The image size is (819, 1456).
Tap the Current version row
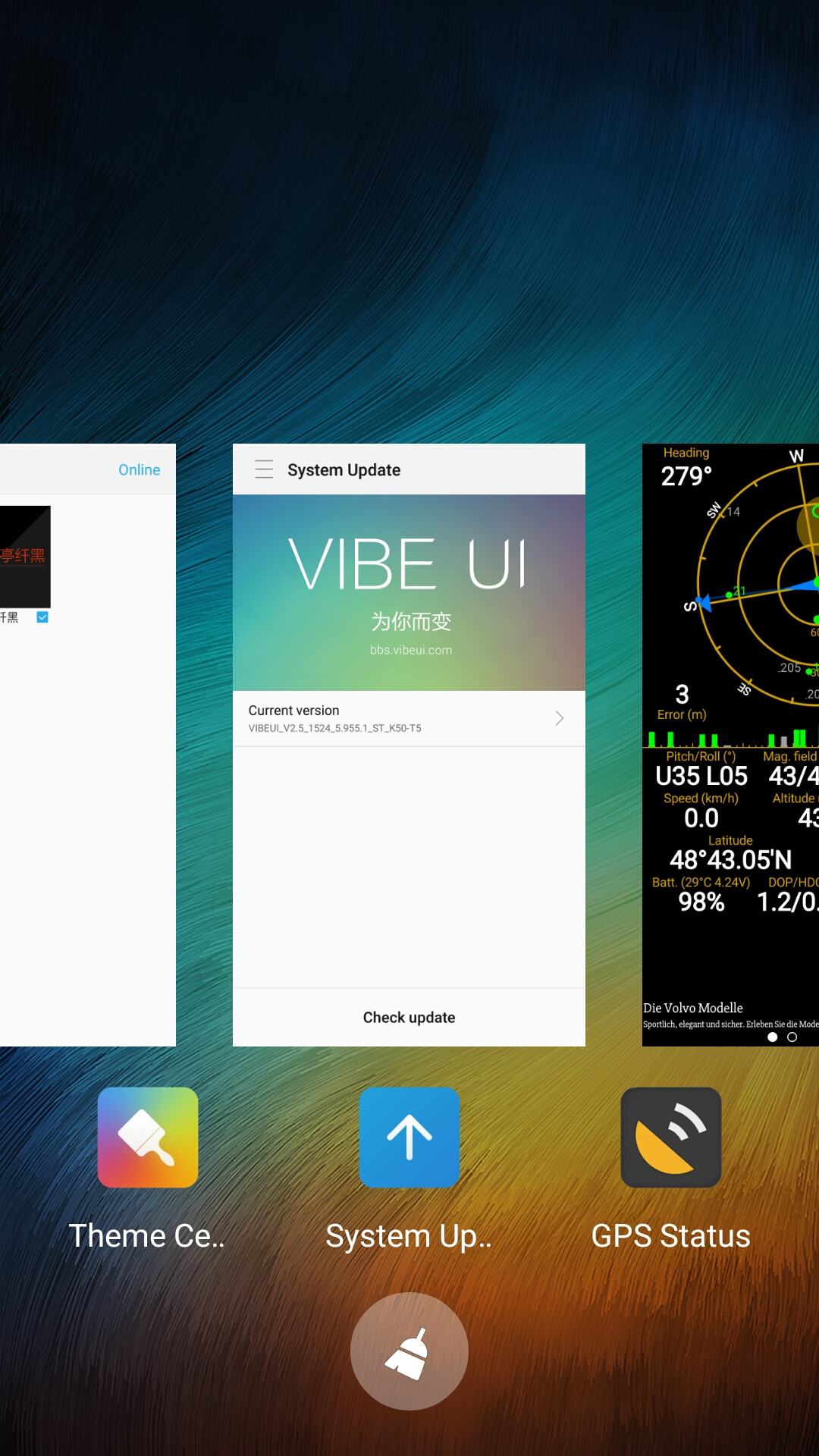coord(409,718)
